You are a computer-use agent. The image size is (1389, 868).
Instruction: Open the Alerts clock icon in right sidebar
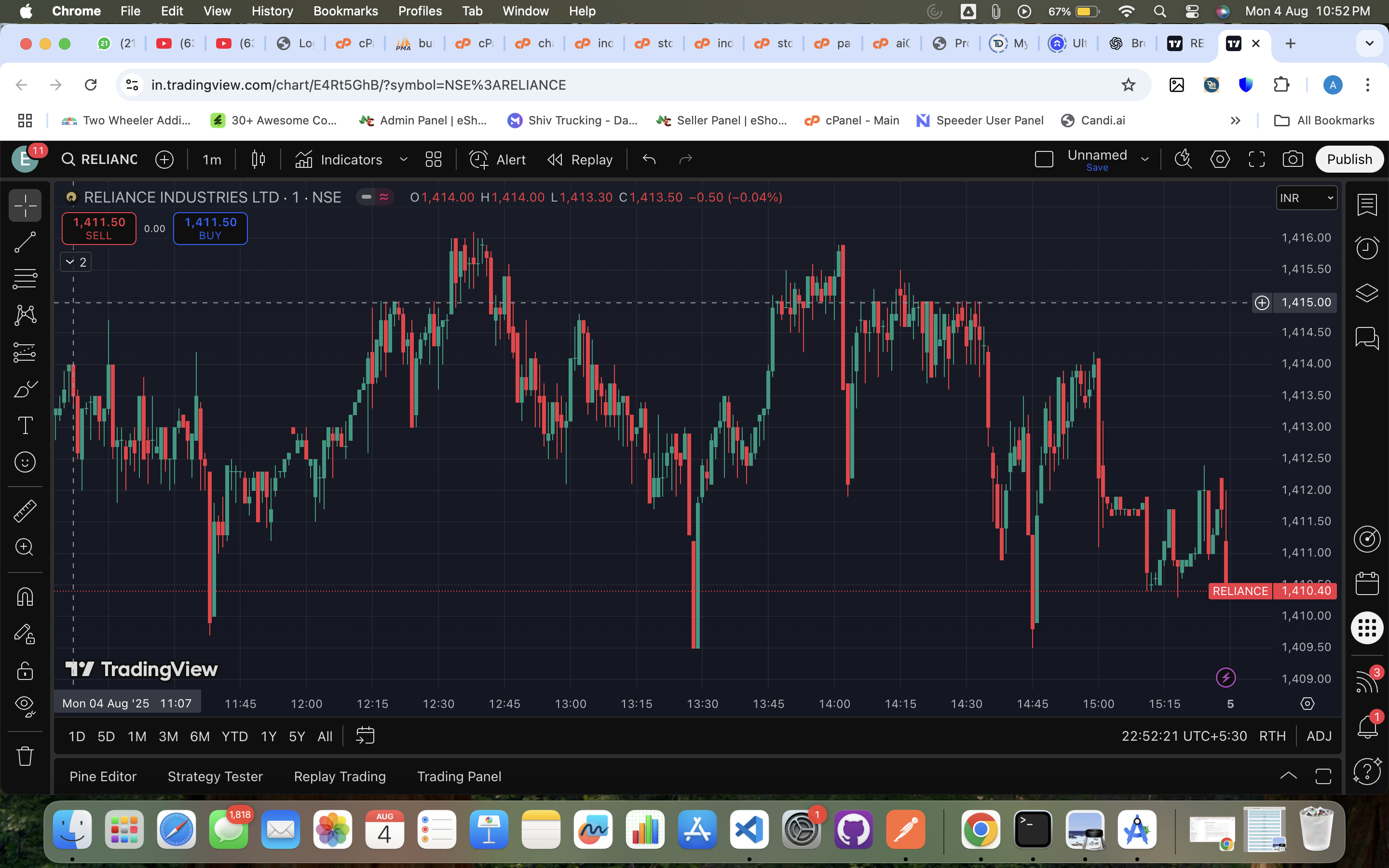1367,247
